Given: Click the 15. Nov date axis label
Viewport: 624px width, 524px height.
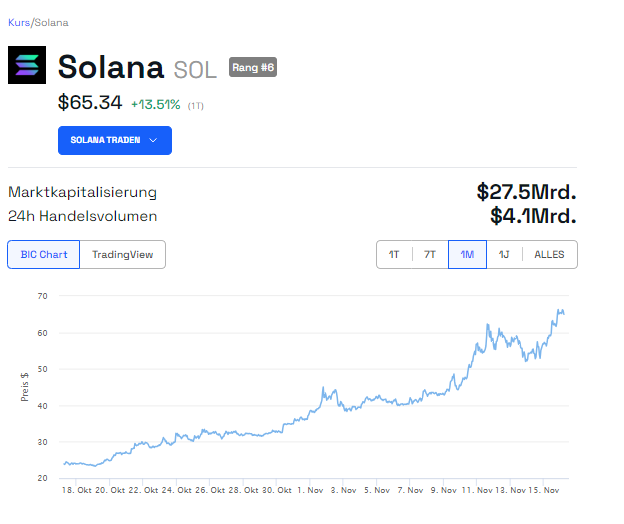Looking at the screenshot, I should coord(552,490).
